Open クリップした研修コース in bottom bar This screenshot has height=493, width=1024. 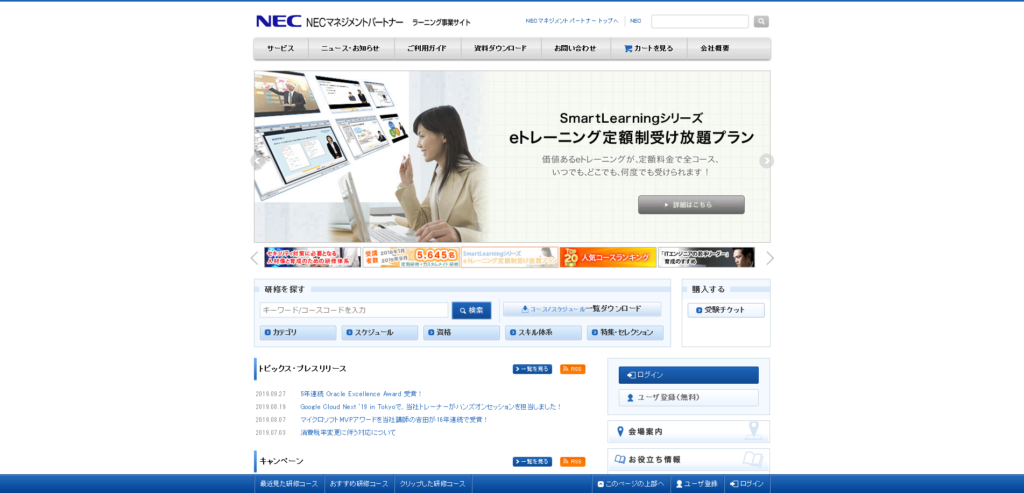(433, 484)
